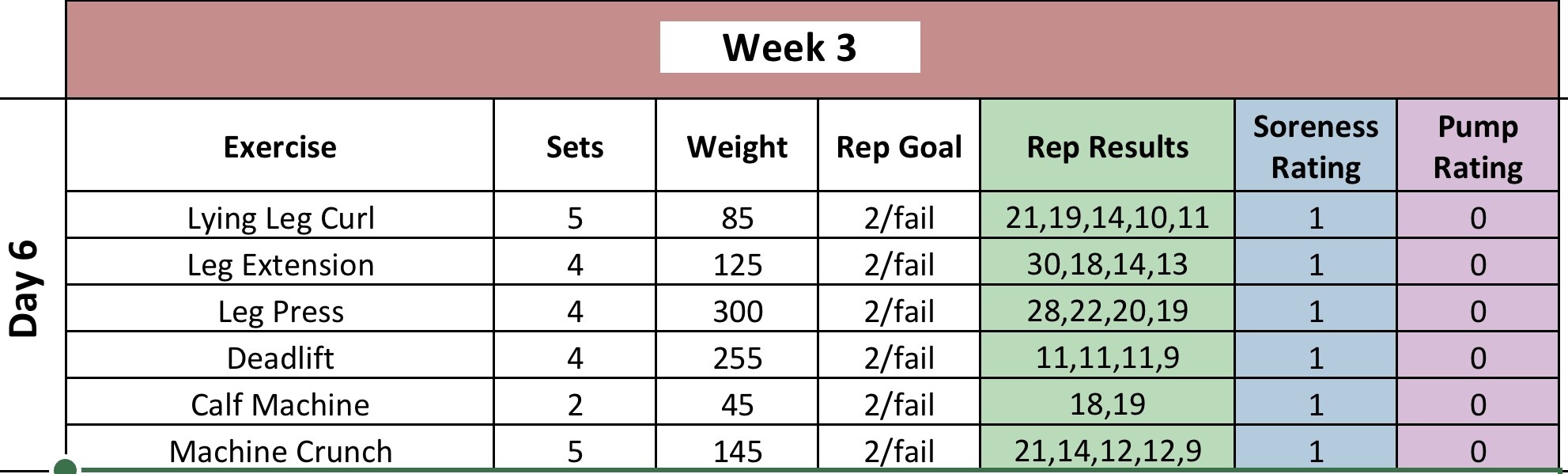Click the green Rep Results header

coord(1107,147)
